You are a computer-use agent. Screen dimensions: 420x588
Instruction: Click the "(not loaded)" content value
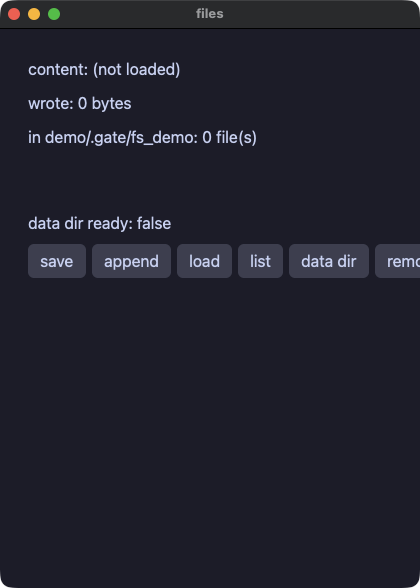136,70
